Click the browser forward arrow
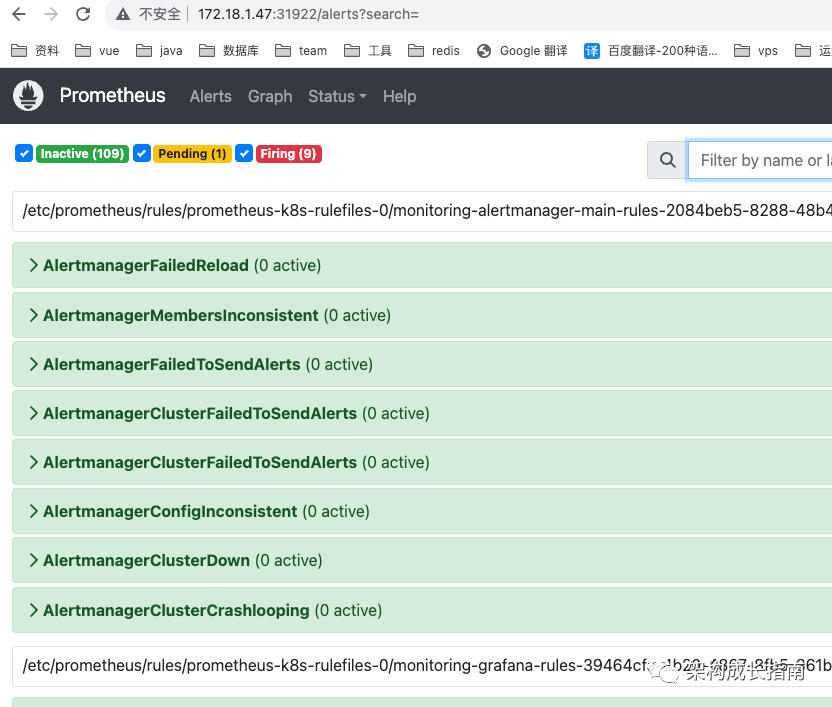The image size is (832, 707). click(51, 14)
